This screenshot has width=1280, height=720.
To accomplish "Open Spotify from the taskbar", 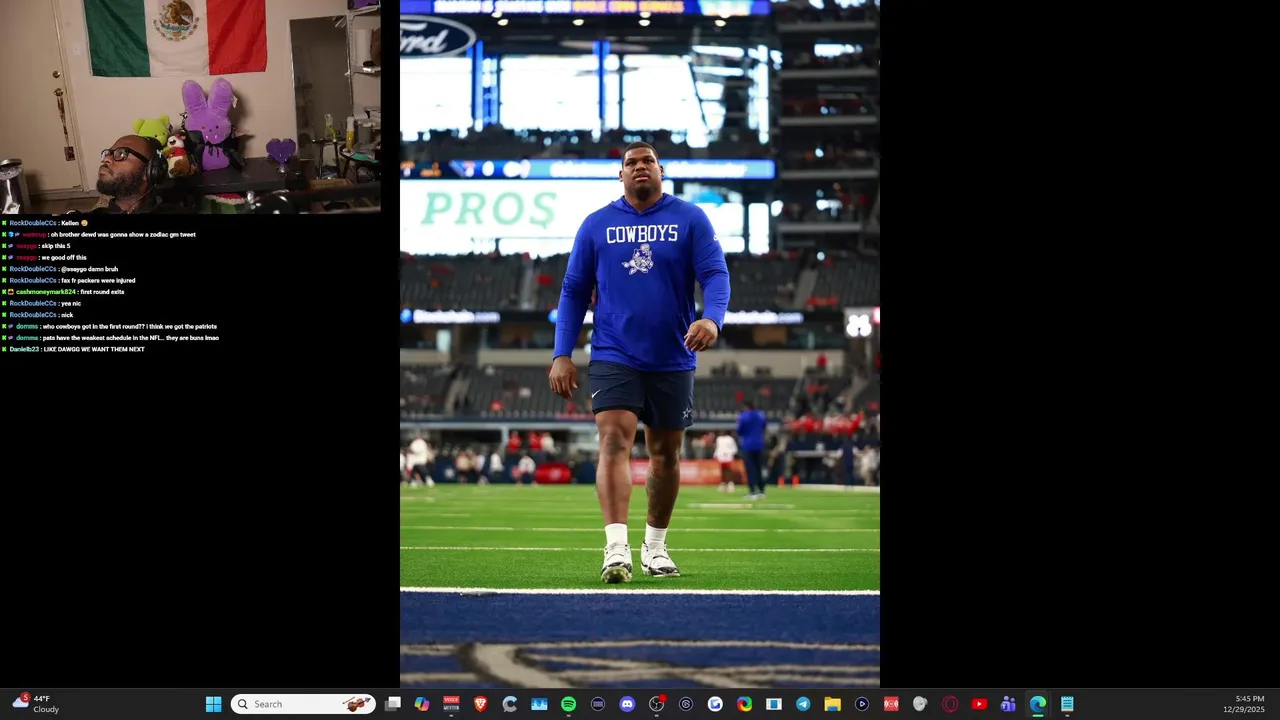I will coord(568,704).
